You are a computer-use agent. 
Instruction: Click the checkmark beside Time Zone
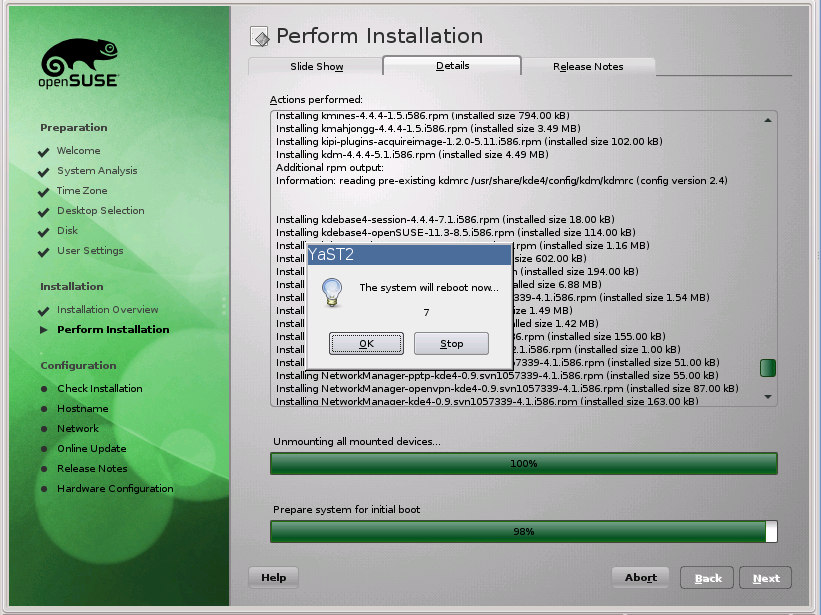(43, 192)
